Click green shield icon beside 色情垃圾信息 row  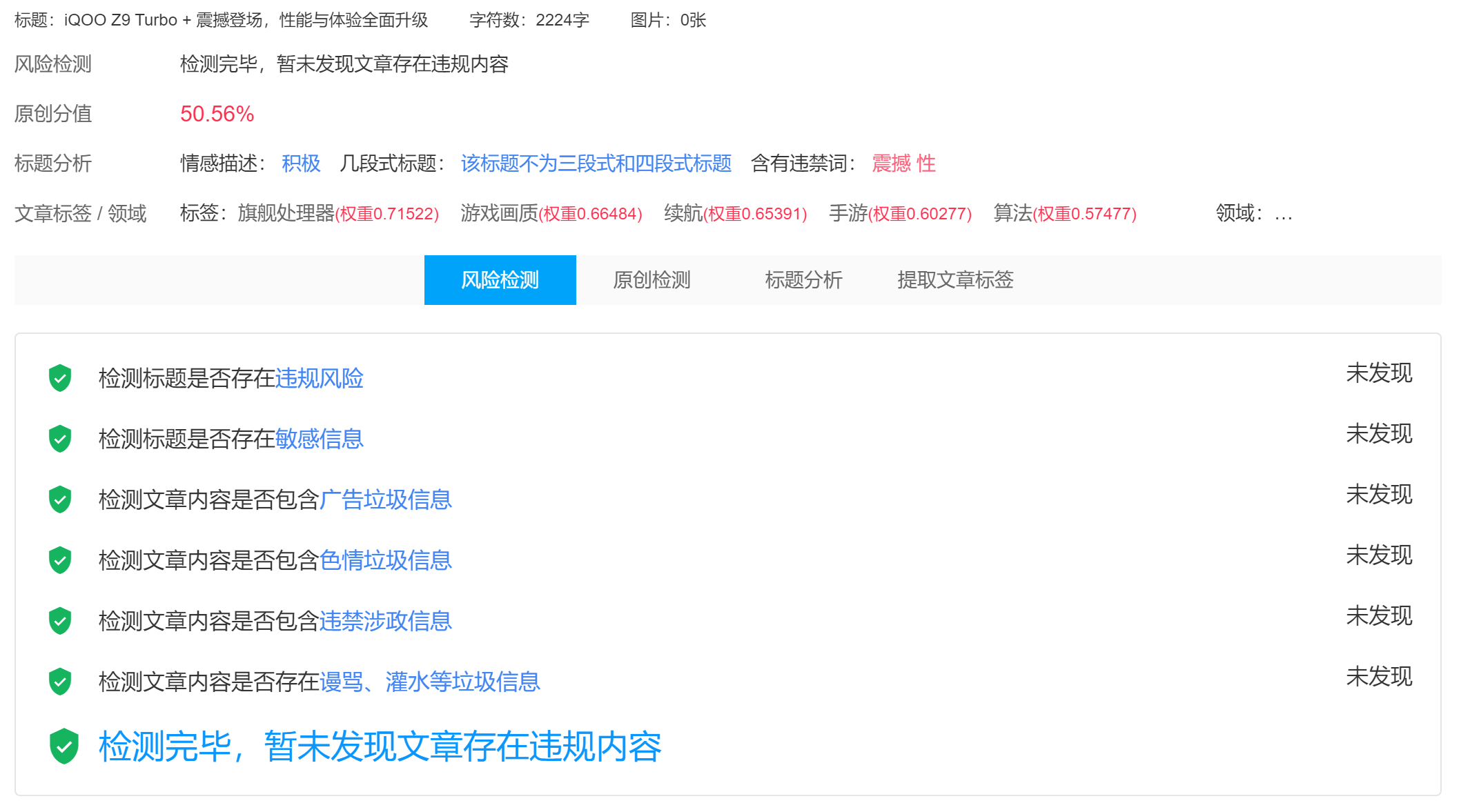60,560
